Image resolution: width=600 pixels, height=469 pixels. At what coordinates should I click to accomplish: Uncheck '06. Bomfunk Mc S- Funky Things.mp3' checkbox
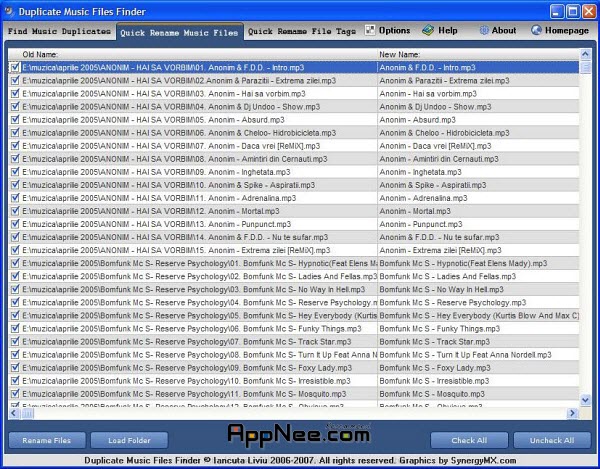[15, 329]
